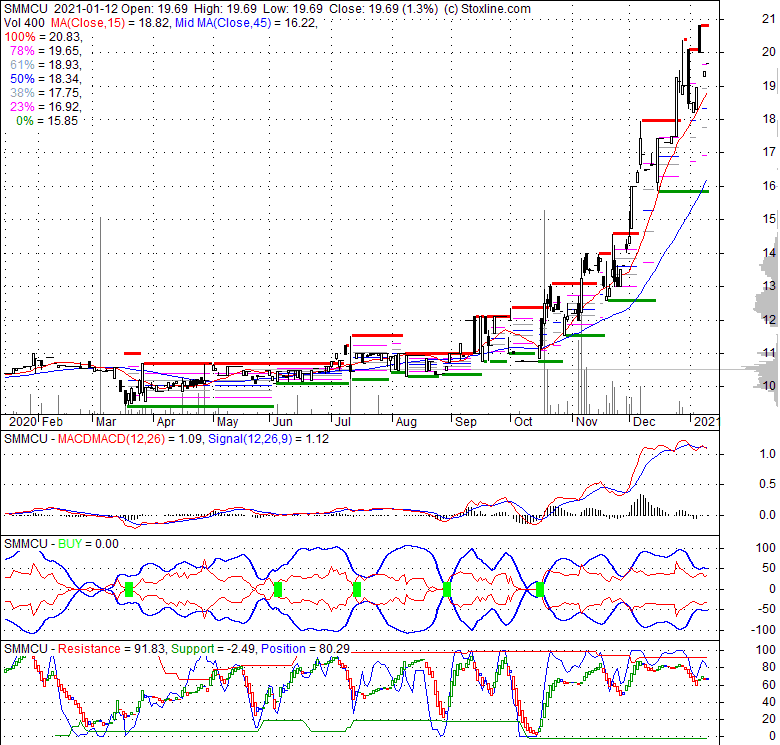Click the -100 BUY panel axis label
The width and height of the screenshot is (780, 745).
pos(765,630)
